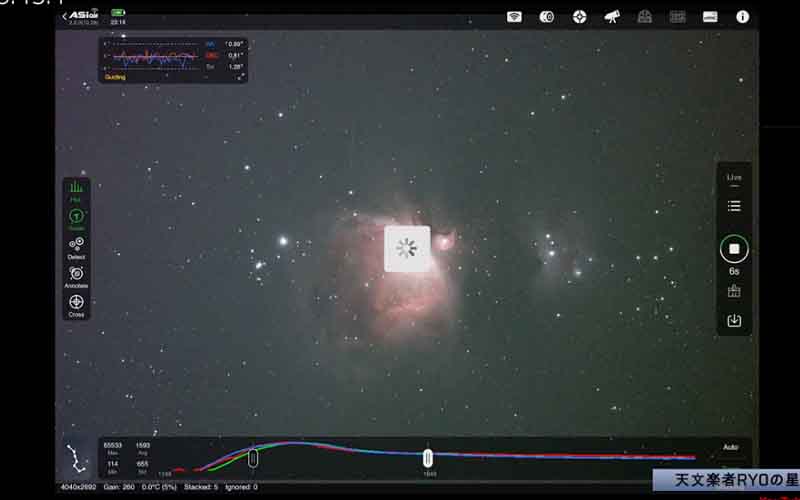Toggle the green Guide graph button
800x500 pixels.
click(77, 218)
